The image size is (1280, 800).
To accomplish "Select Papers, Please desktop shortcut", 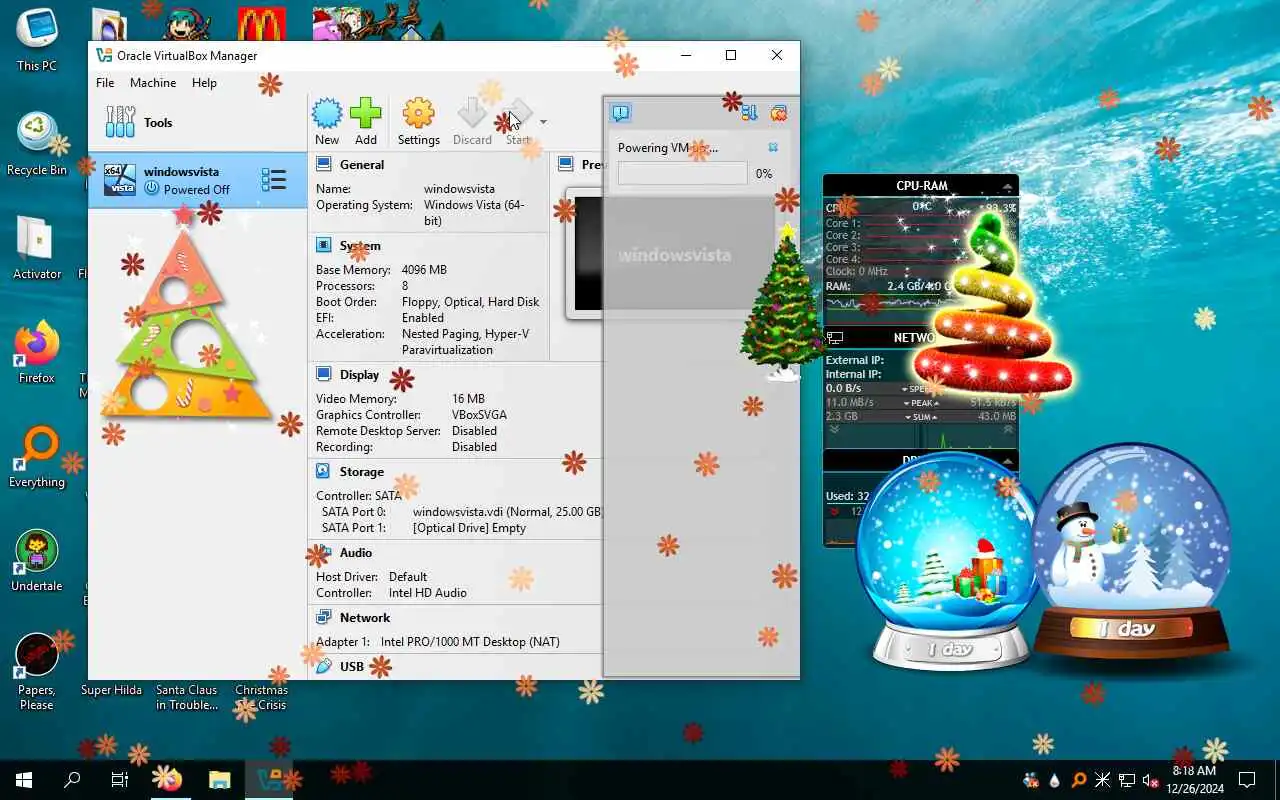I will tap(37, 672).
